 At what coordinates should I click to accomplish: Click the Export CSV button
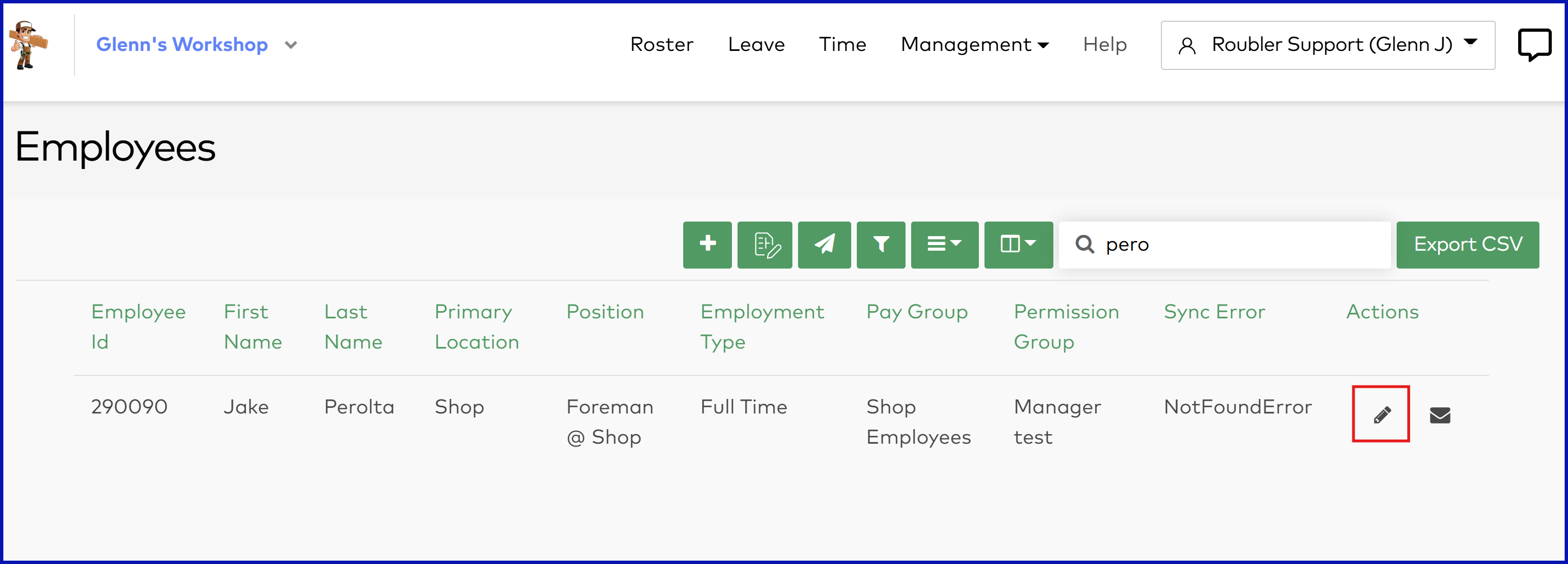click(x=1467, y=245)
